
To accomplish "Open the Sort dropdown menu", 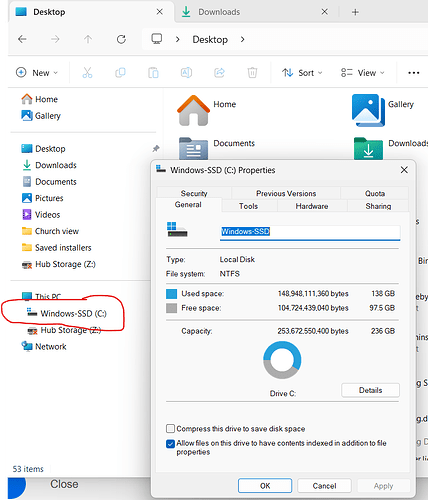I will coord(302,73).
